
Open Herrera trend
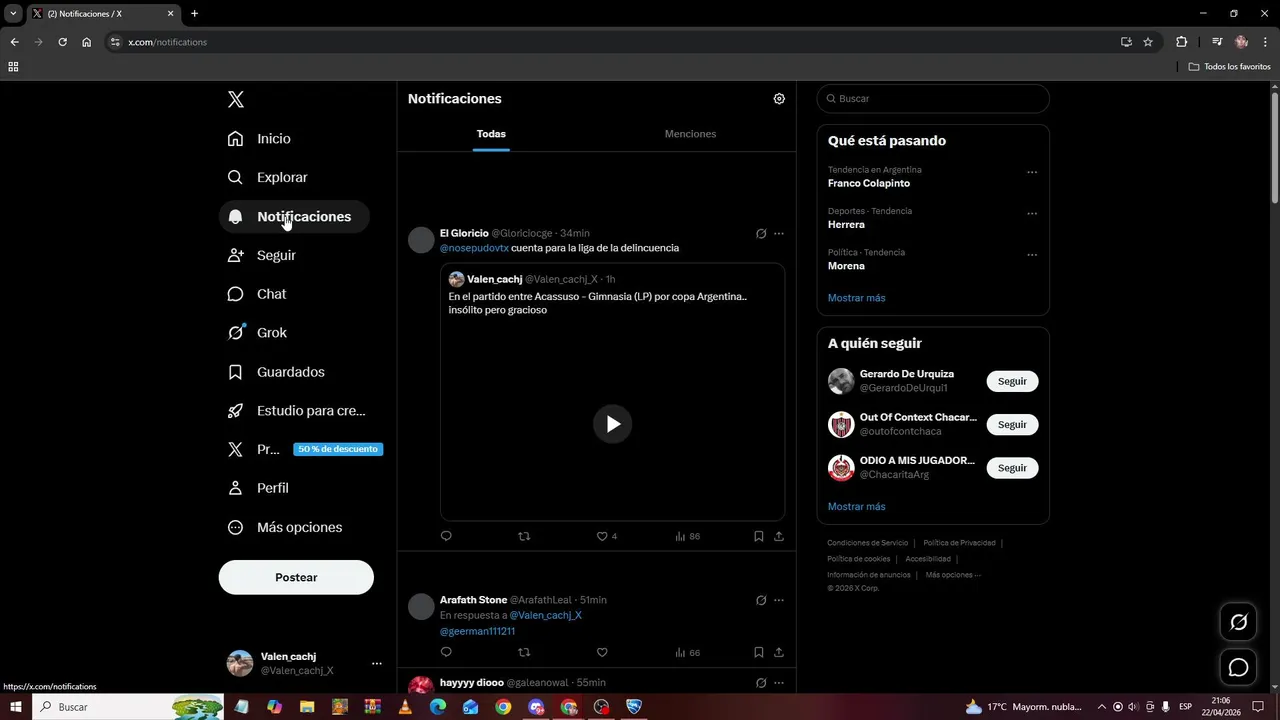pyautogui.click(x=846, y=225)
